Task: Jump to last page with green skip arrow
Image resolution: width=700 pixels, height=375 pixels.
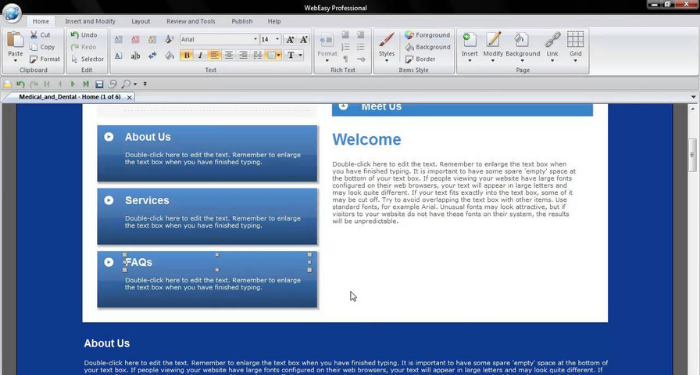Action: (x=86, y=83)
